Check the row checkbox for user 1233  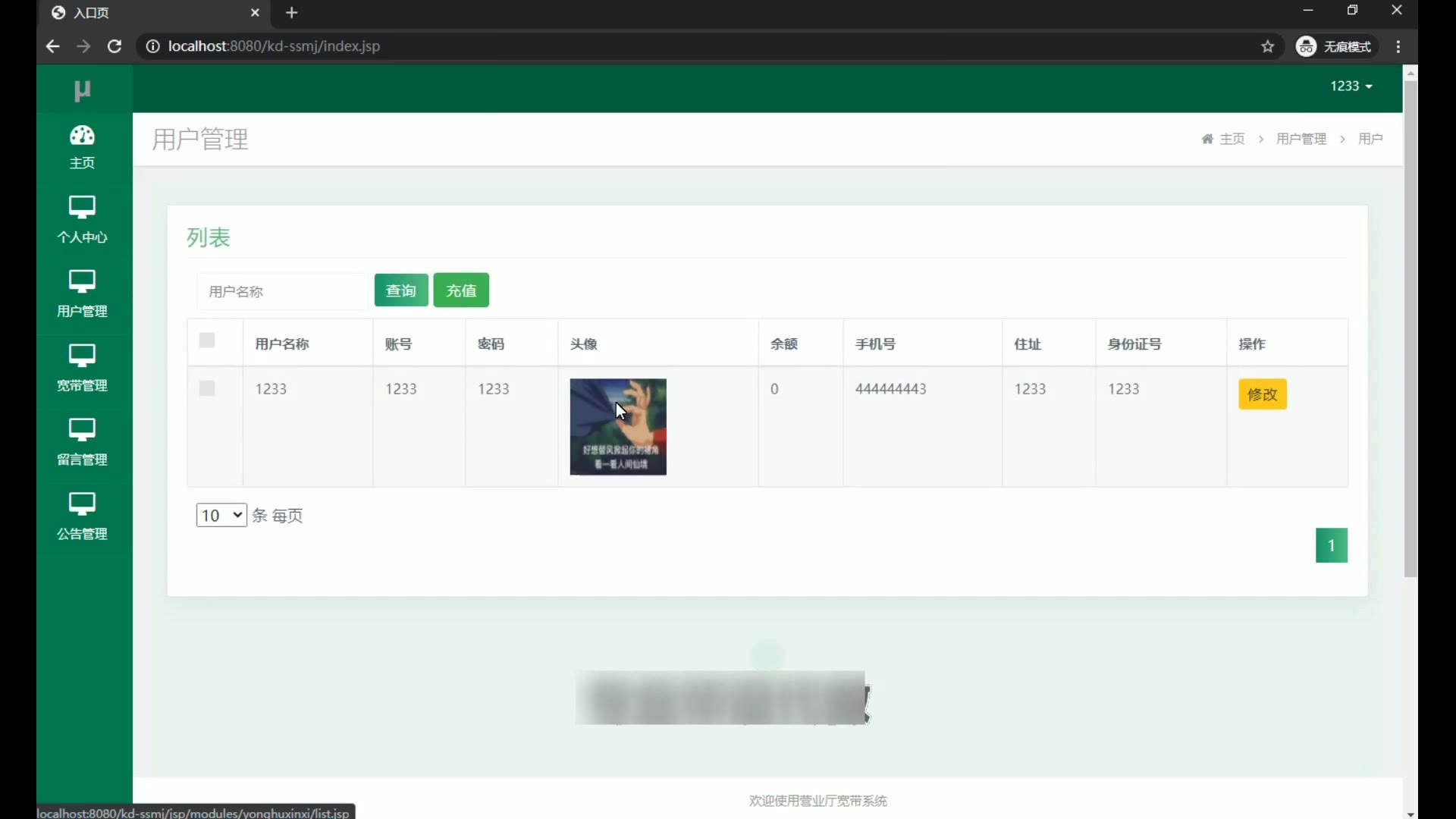click(x=207, y=389)
